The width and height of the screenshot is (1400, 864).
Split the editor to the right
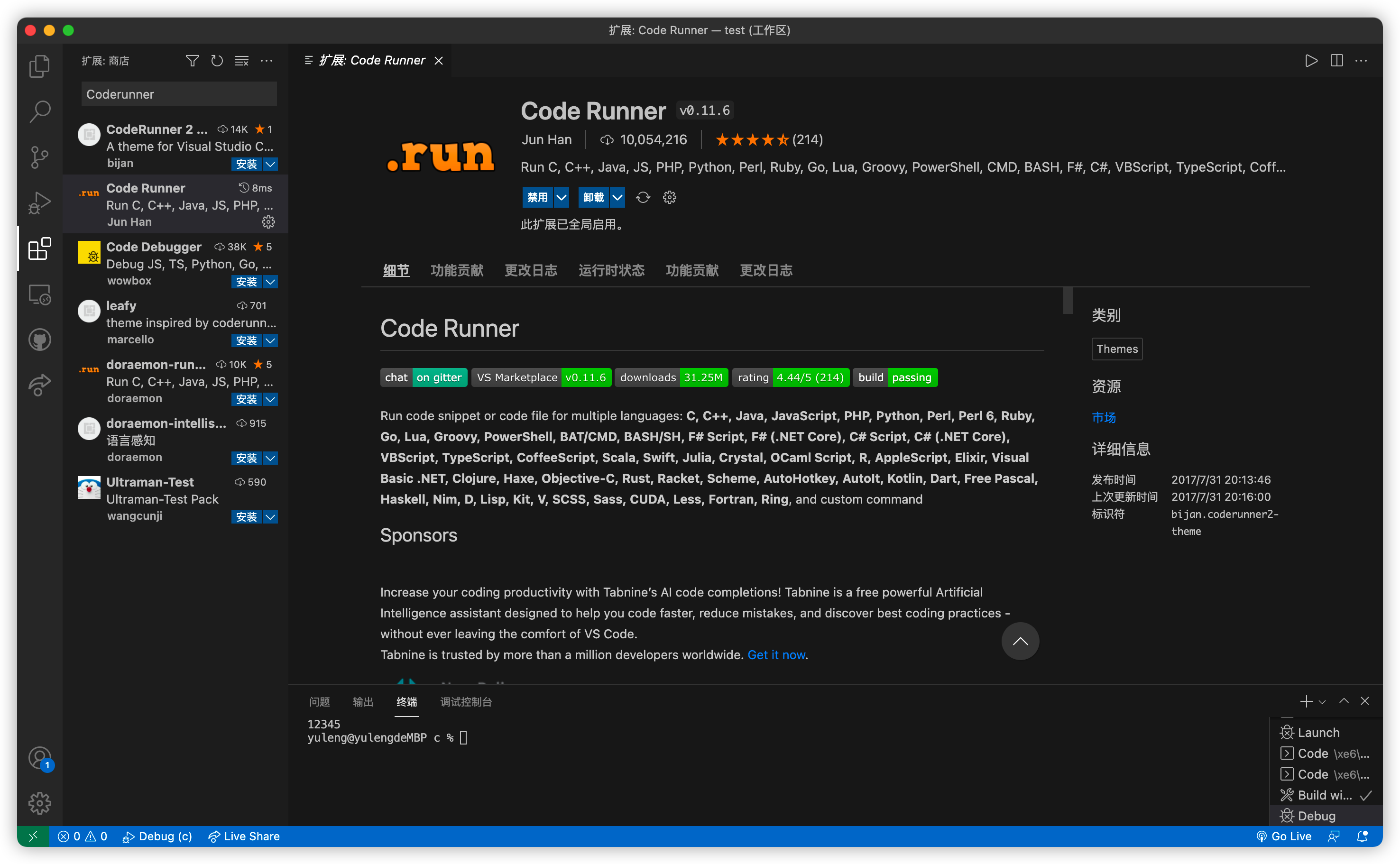tap(1336, 61)
